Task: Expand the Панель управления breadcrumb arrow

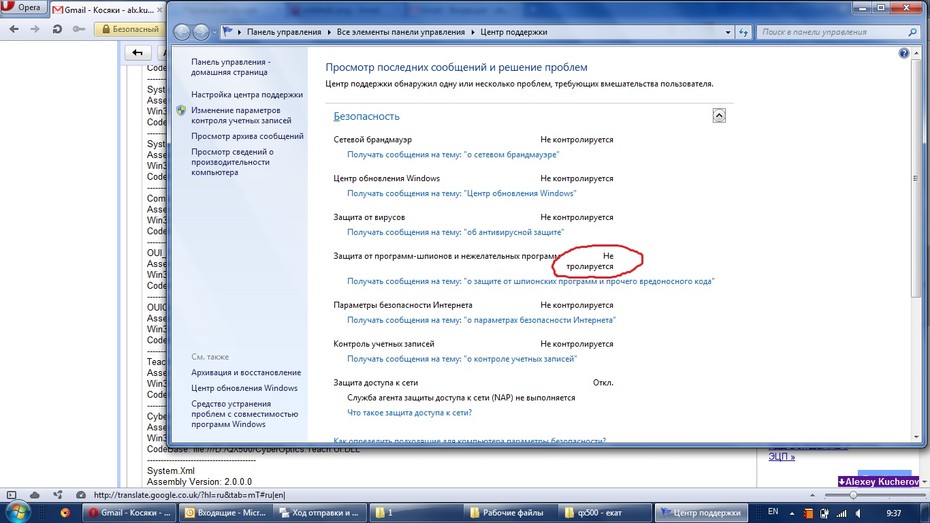Action: [329, 32]
